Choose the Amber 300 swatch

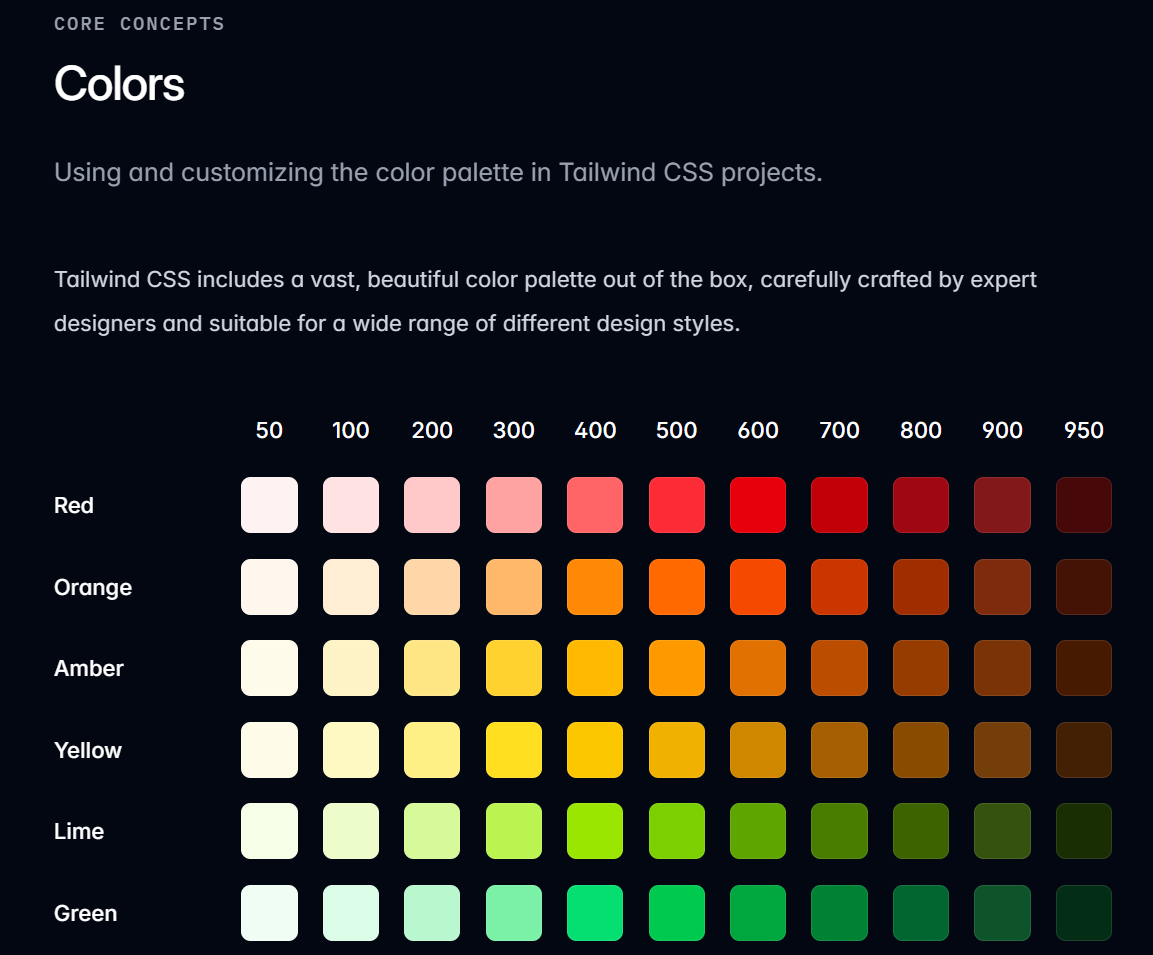click(514, 668)
